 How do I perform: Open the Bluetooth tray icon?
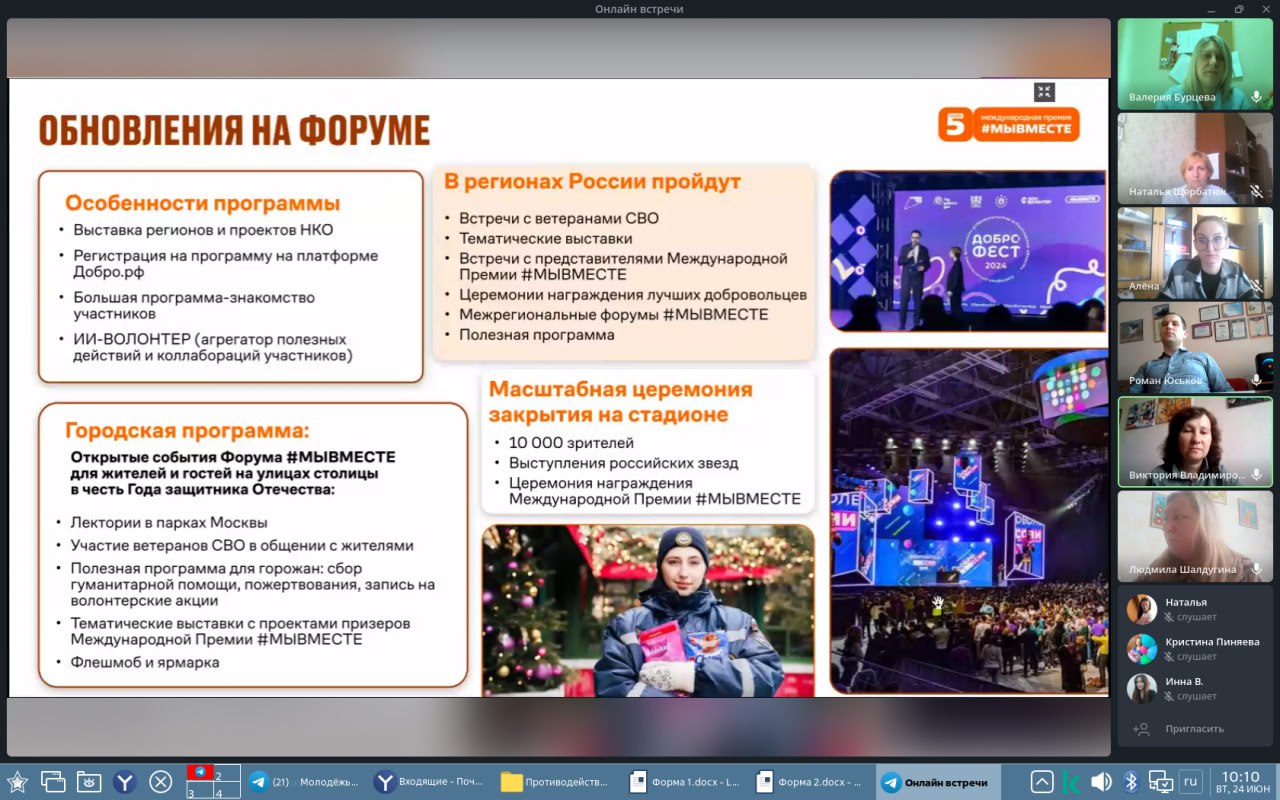click(1131, 782)
